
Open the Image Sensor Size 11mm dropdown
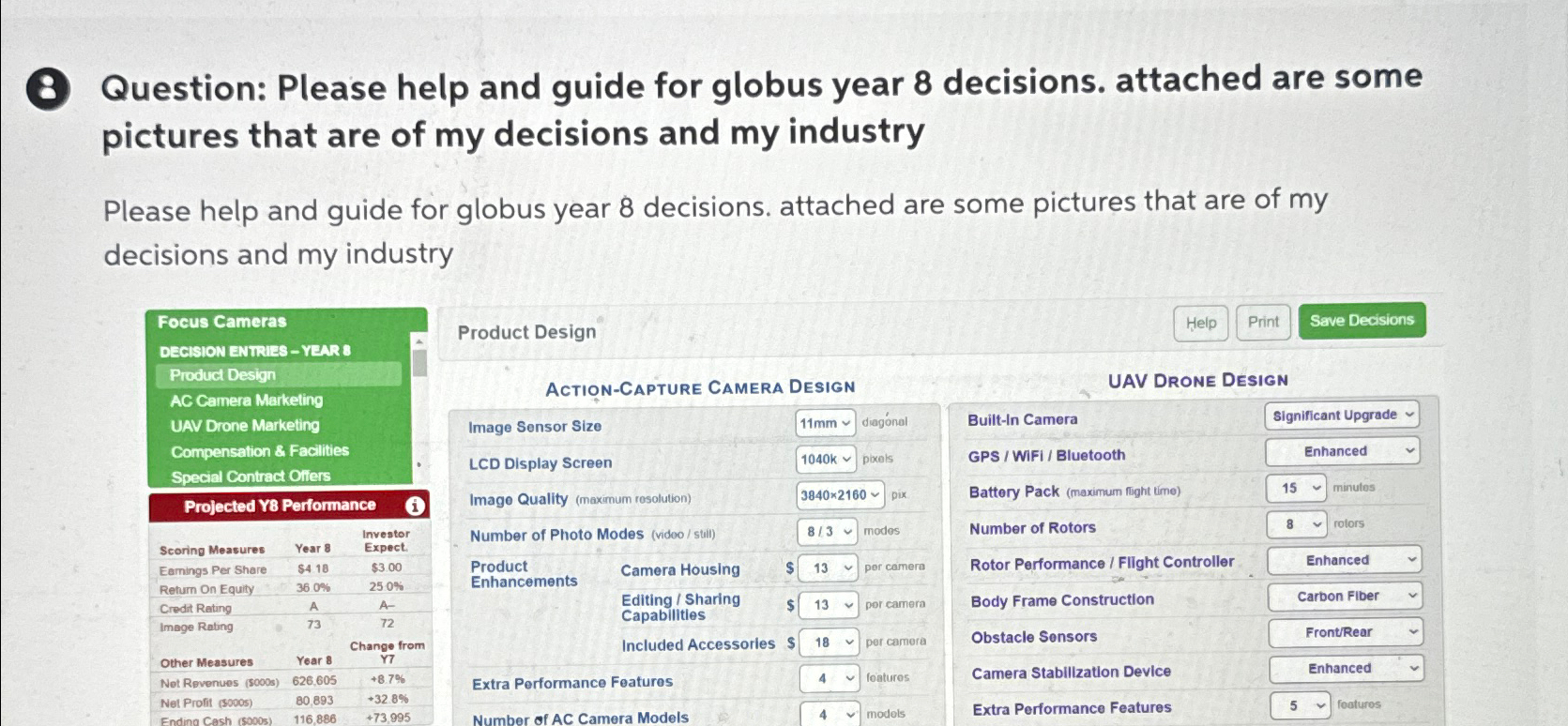pos(826,423)
